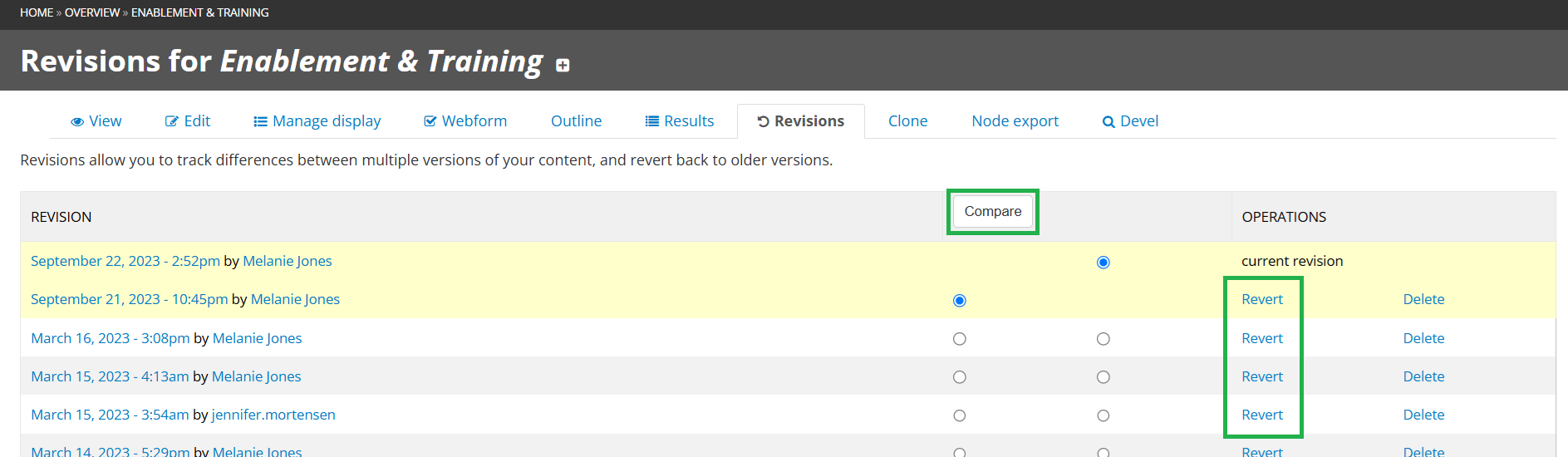Image resolution: width=1568 pixels, height=457 pixels.
Task: Select the left radio button for March 15 3:54am revision
Action: [960, 415]
